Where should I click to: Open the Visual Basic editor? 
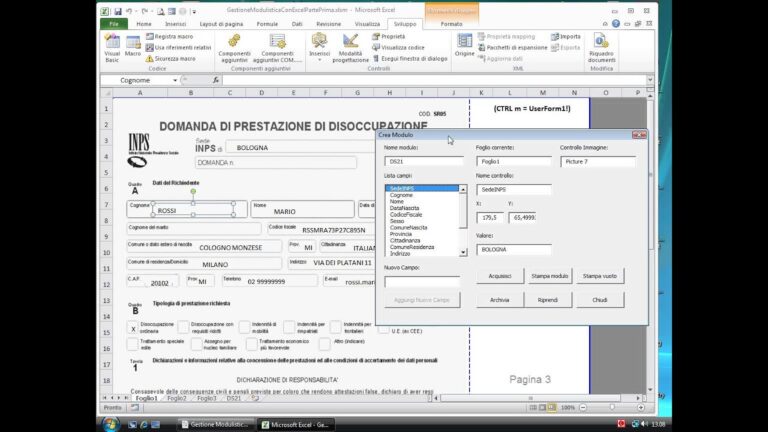(x=112, y=48)
